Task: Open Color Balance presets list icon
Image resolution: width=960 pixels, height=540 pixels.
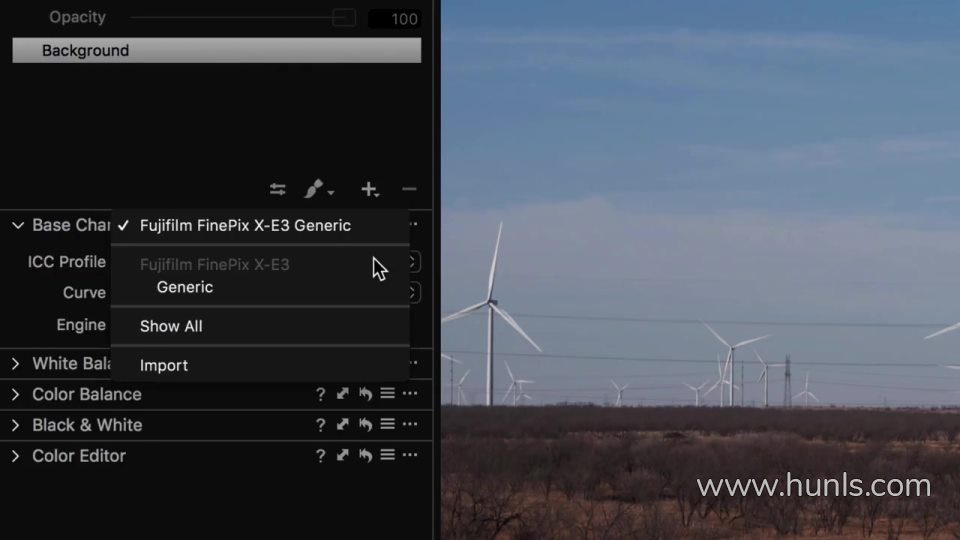Action: click(x=388, y=393)
